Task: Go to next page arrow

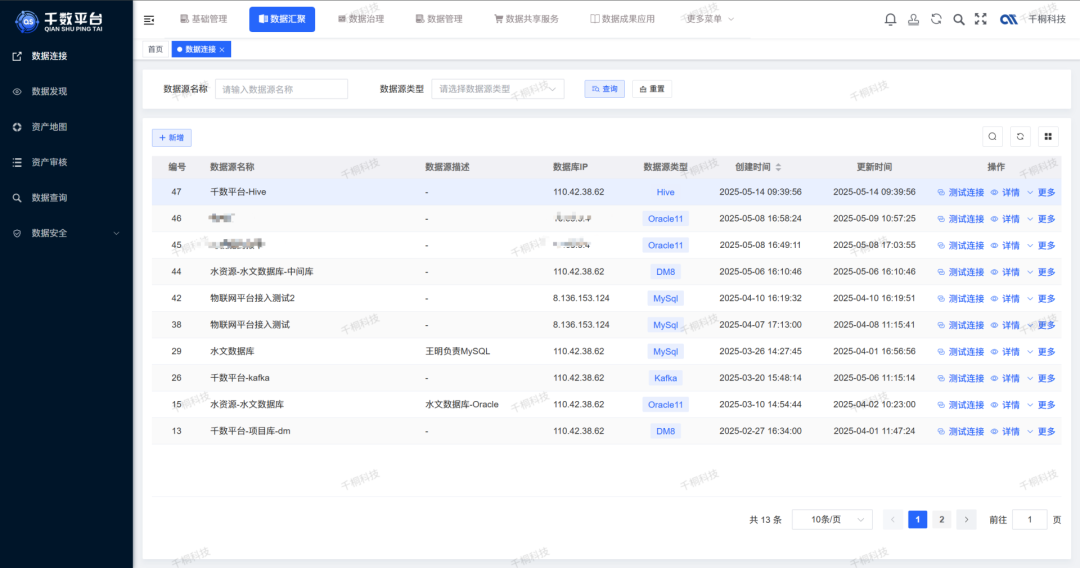Action: 966,520
